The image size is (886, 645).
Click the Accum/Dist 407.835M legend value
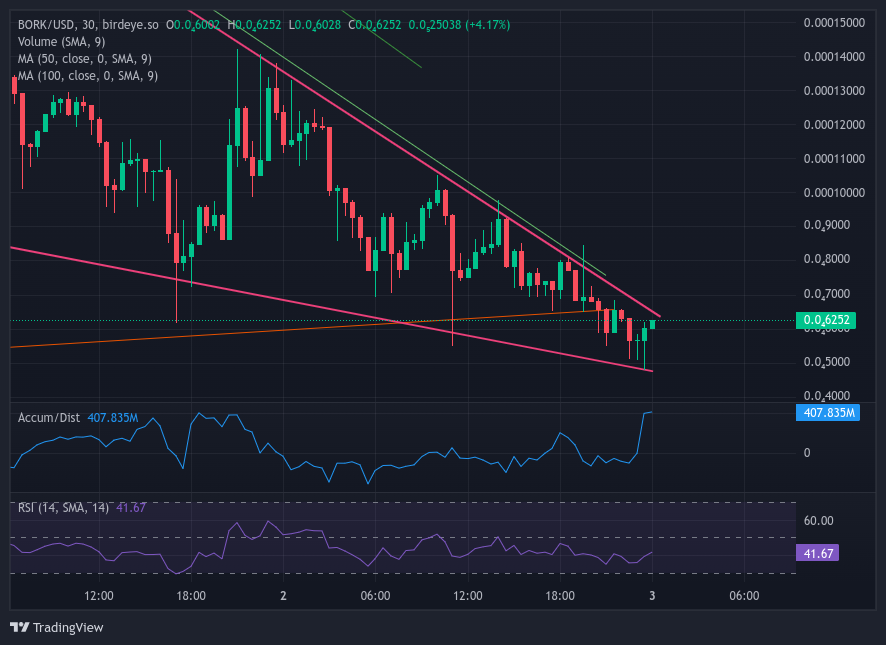click(112, 418)
